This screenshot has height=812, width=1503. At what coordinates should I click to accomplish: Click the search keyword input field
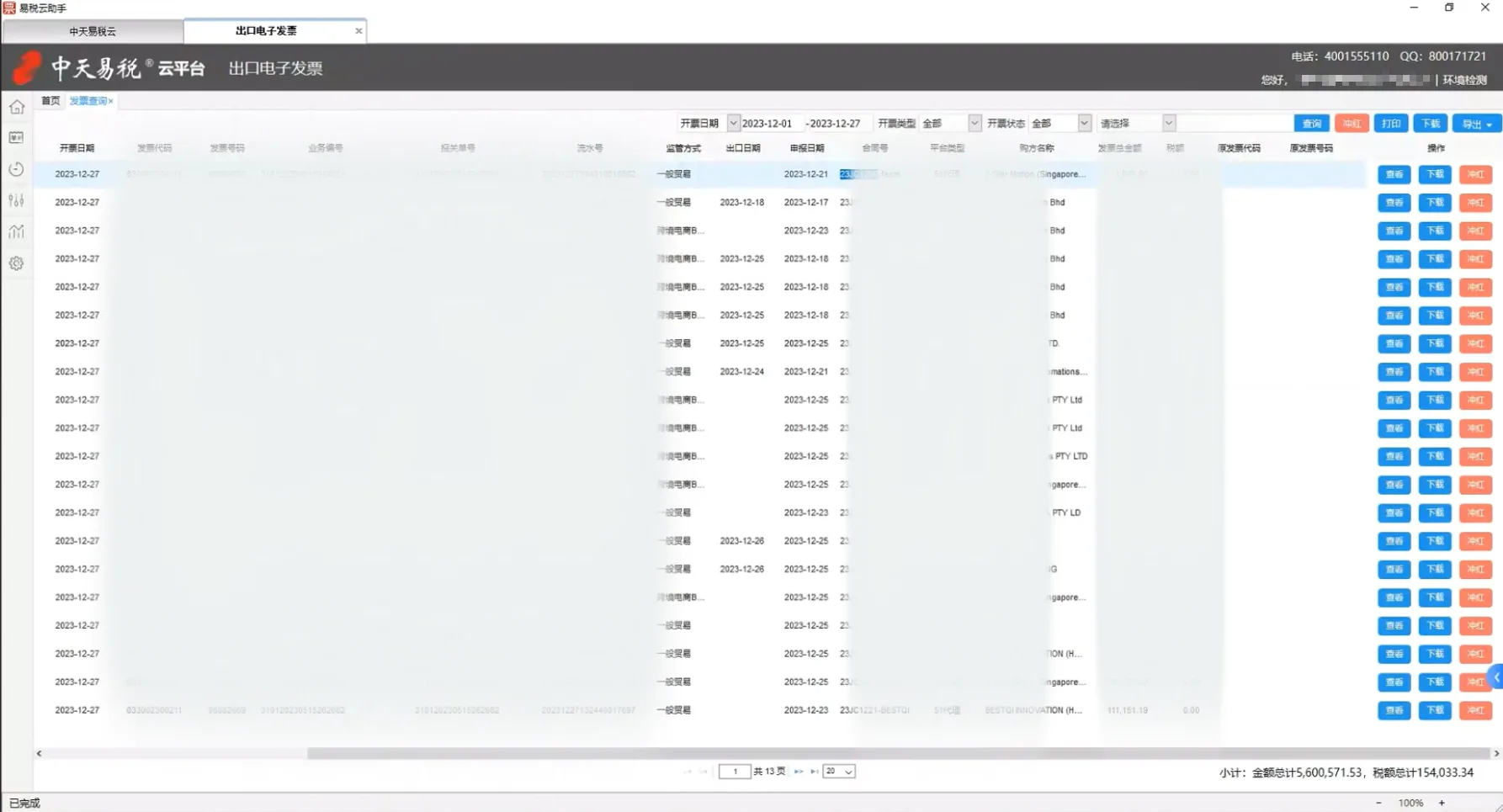point(1234,124)
